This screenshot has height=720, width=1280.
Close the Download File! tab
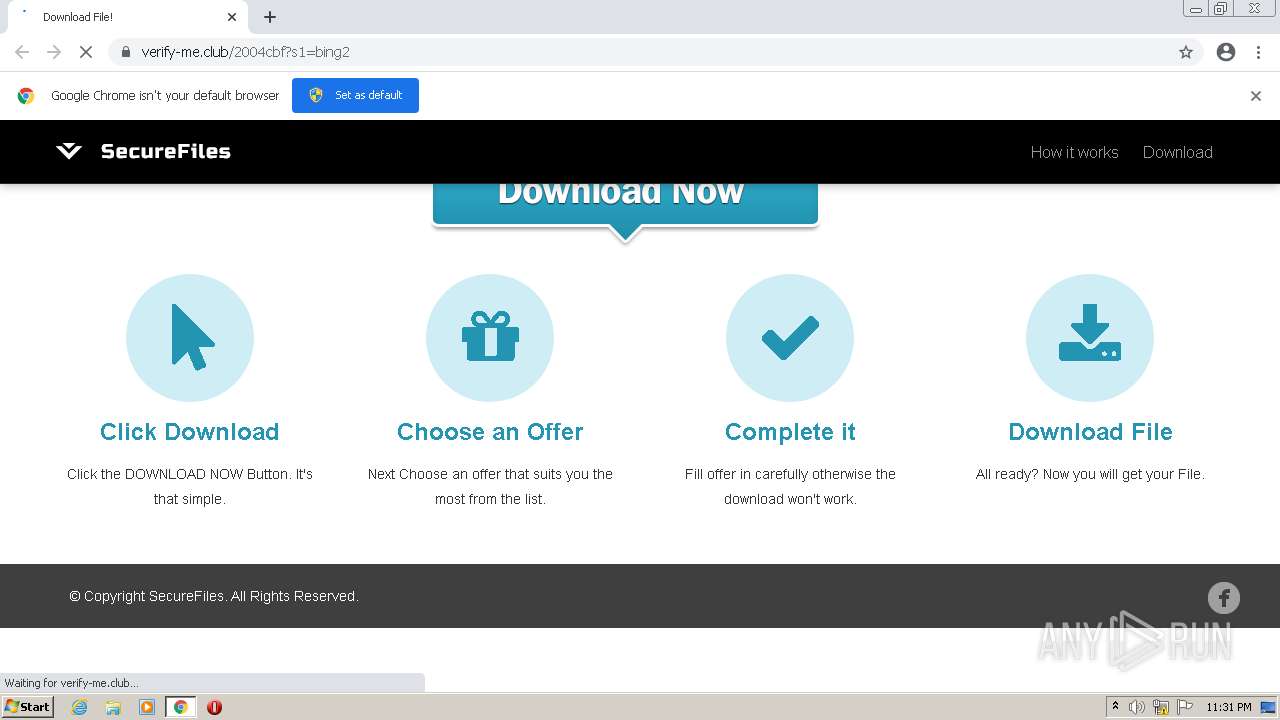coord(232,17)
